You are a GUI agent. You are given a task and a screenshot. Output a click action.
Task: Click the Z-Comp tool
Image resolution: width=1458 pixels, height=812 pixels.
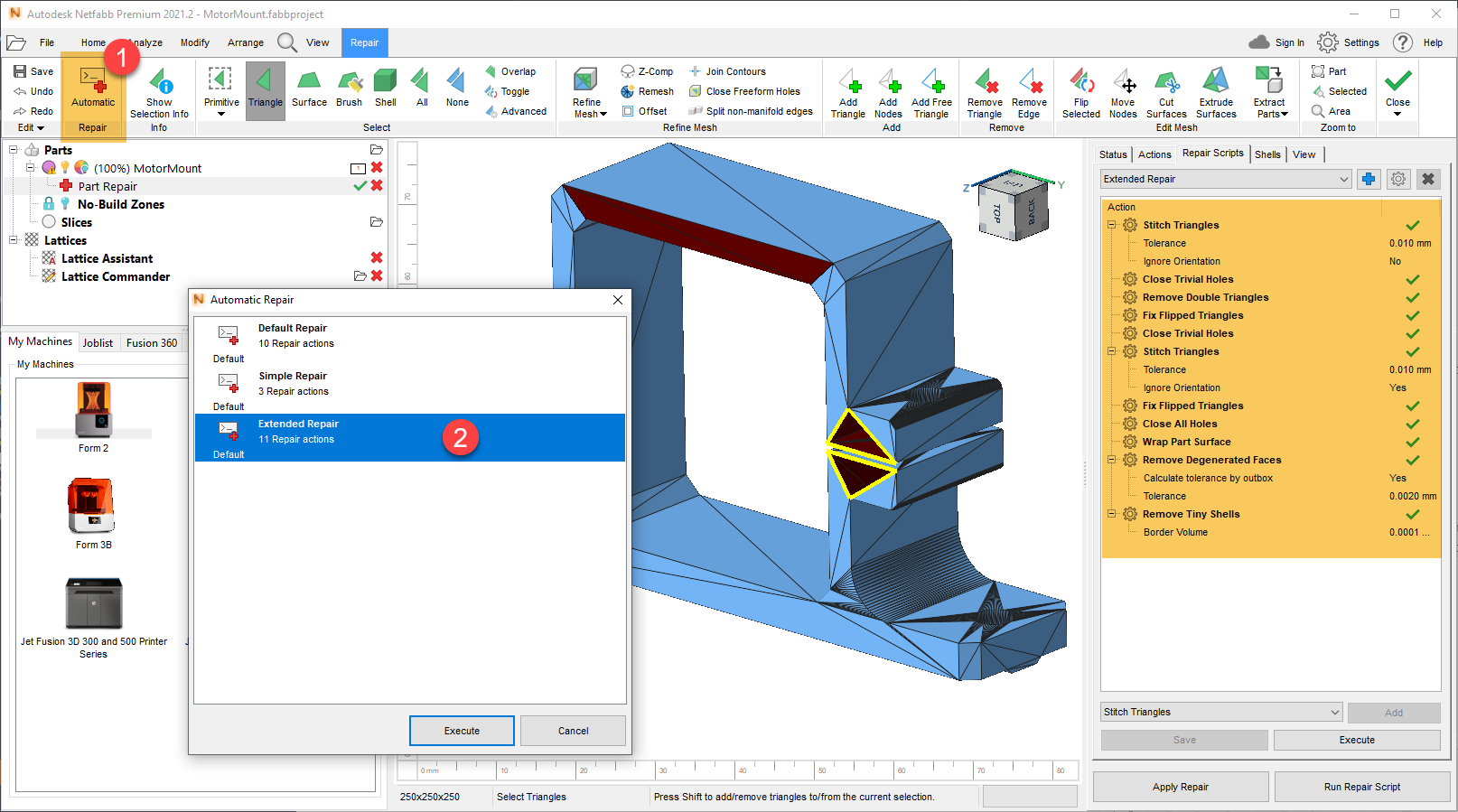click(647, 71)
